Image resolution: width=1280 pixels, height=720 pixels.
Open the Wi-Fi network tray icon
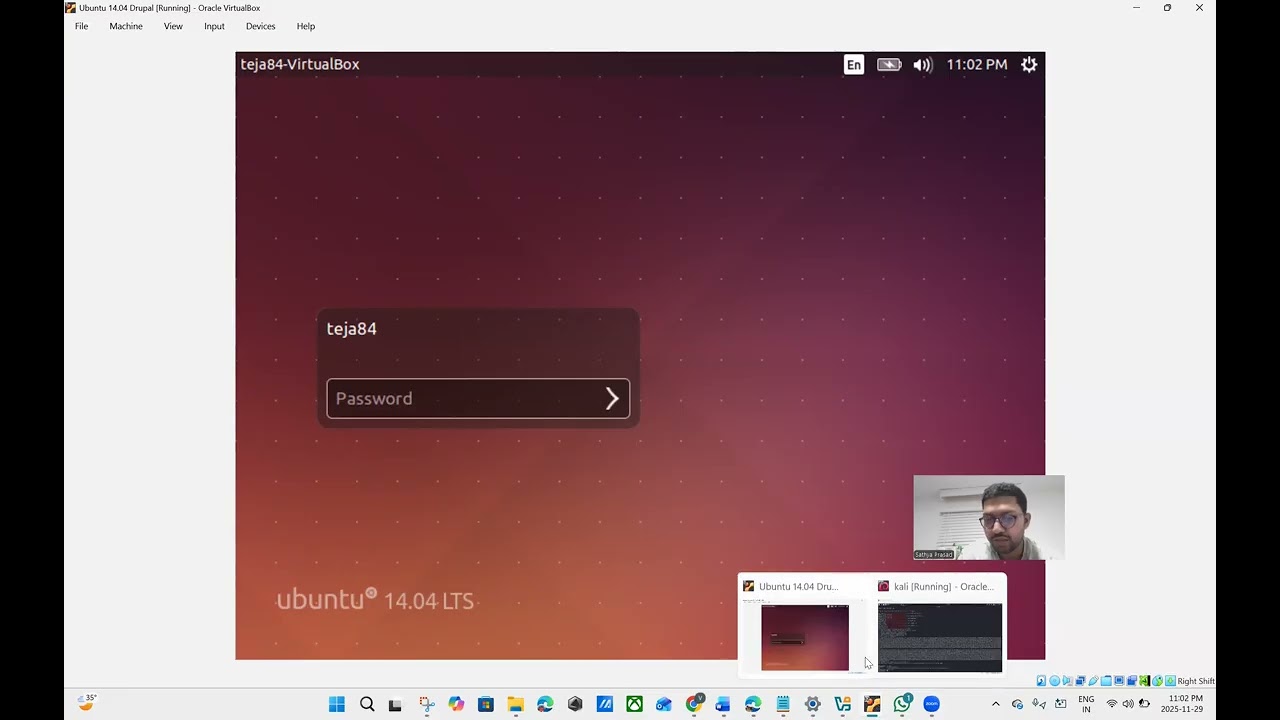(1111, 704)
